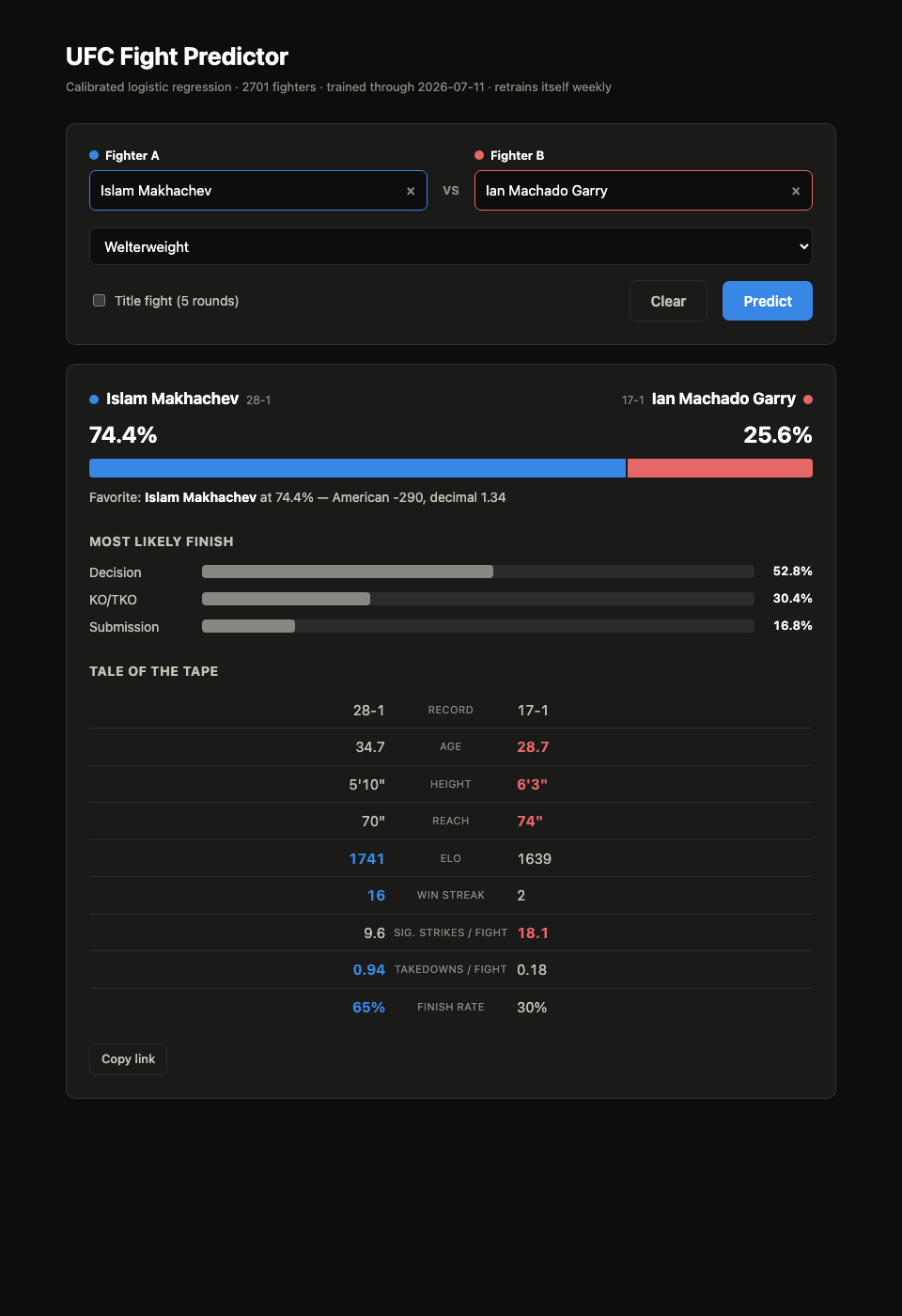Screen dimensions: 902x1316
Task: Click the reach value 74"
Action: [530, 822]
